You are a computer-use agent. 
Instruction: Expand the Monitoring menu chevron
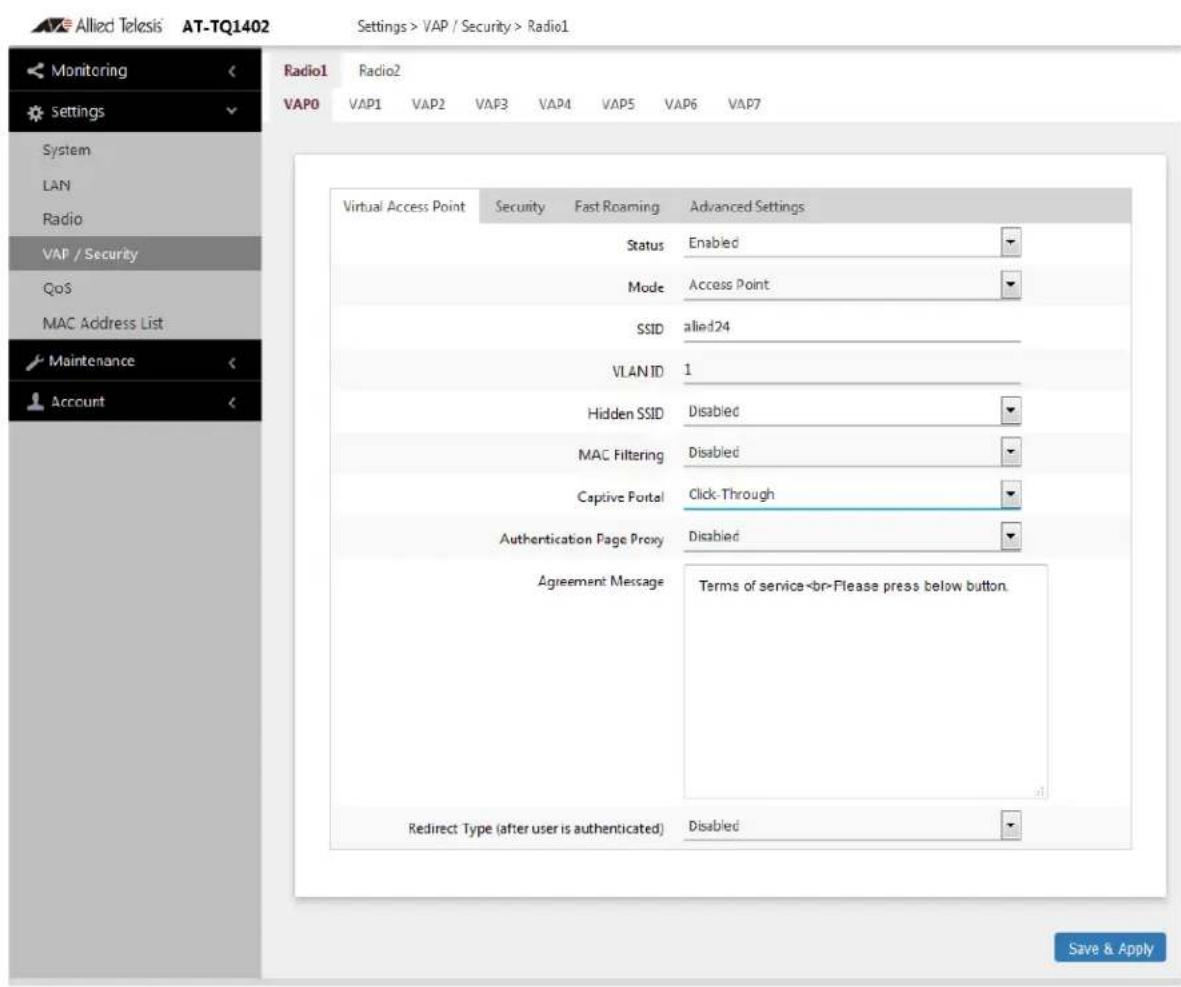coord(232,72)
